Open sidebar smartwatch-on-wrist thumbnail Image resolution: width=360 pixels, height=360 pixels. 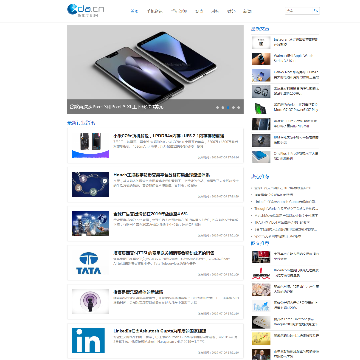click(x=261, y=59)
